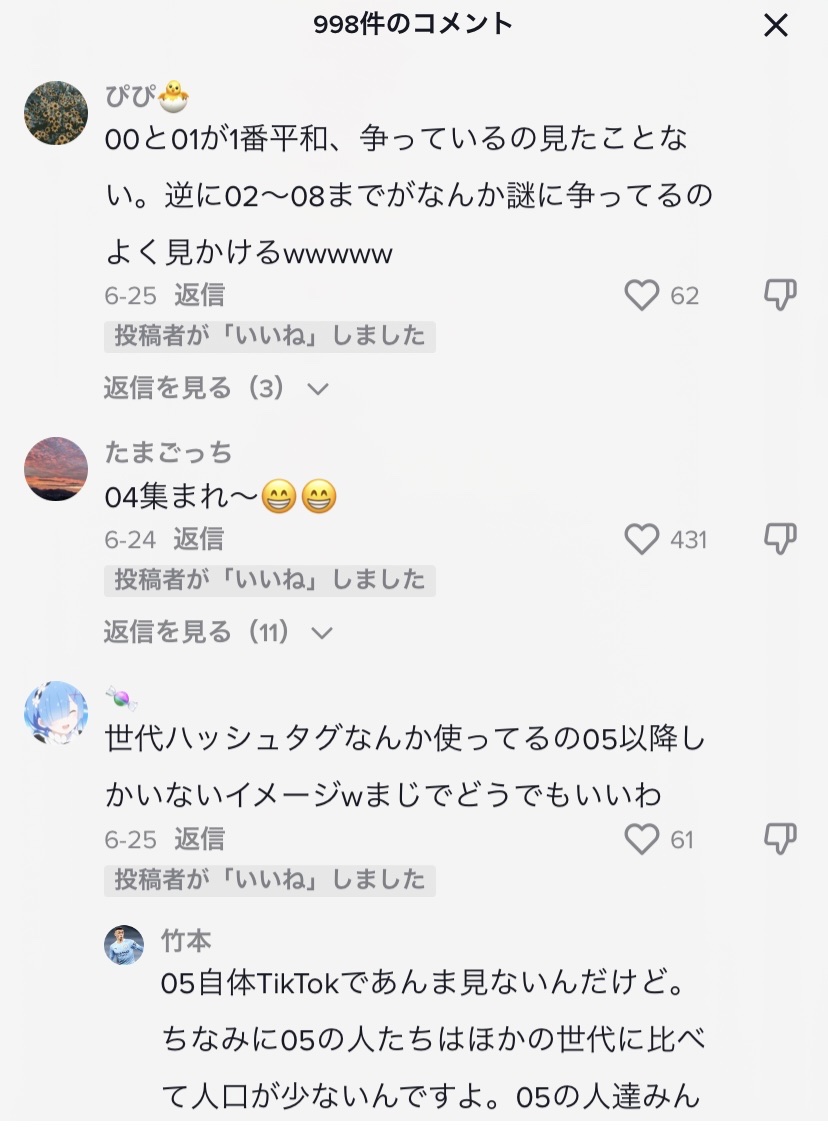Expand 返信を見る (11) replies

point(218,632)
